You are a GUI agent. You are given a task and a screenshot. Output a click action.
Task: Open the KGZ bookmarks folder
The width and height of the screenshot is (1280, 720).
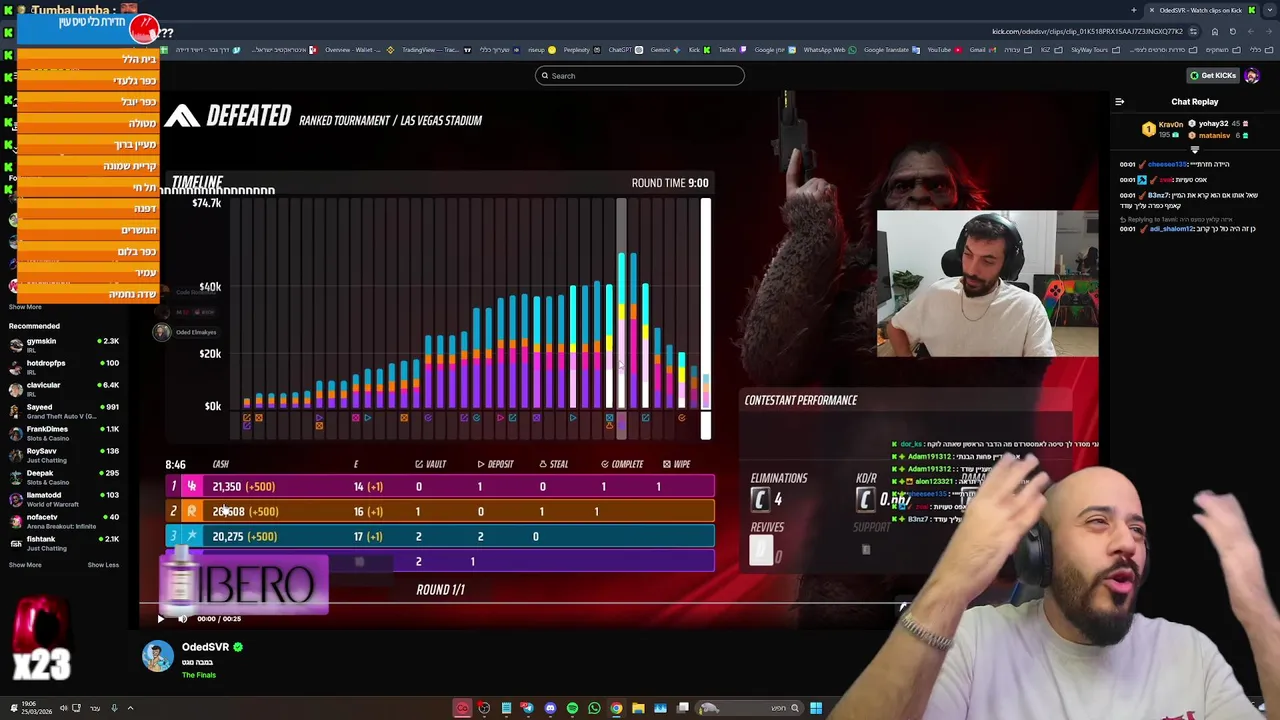[1050, 50]
